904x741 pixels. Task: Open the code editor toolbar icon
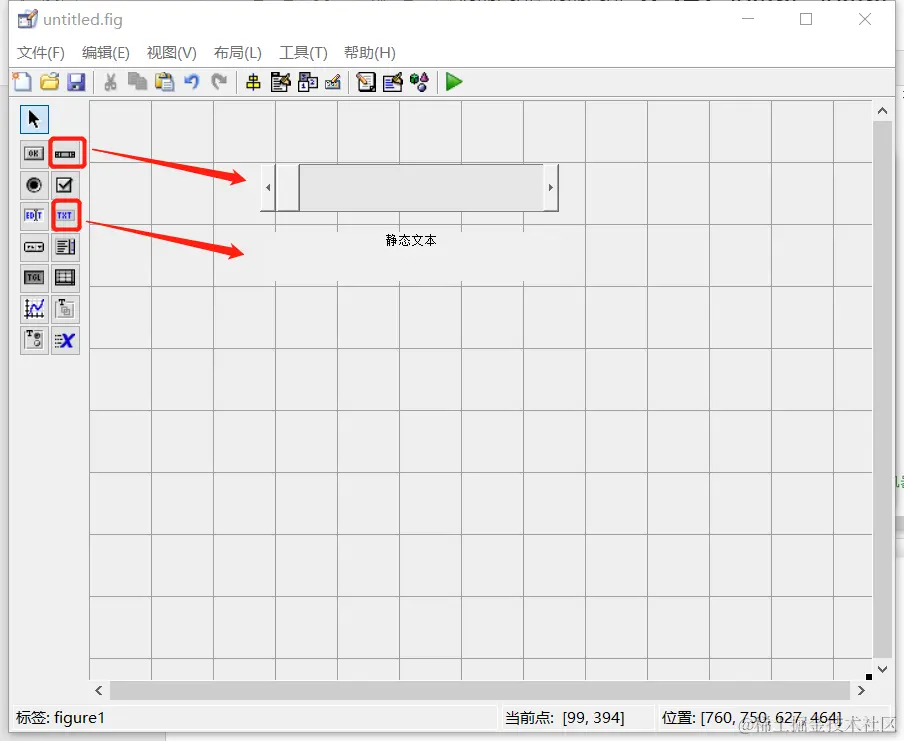(x=366, y=82)
